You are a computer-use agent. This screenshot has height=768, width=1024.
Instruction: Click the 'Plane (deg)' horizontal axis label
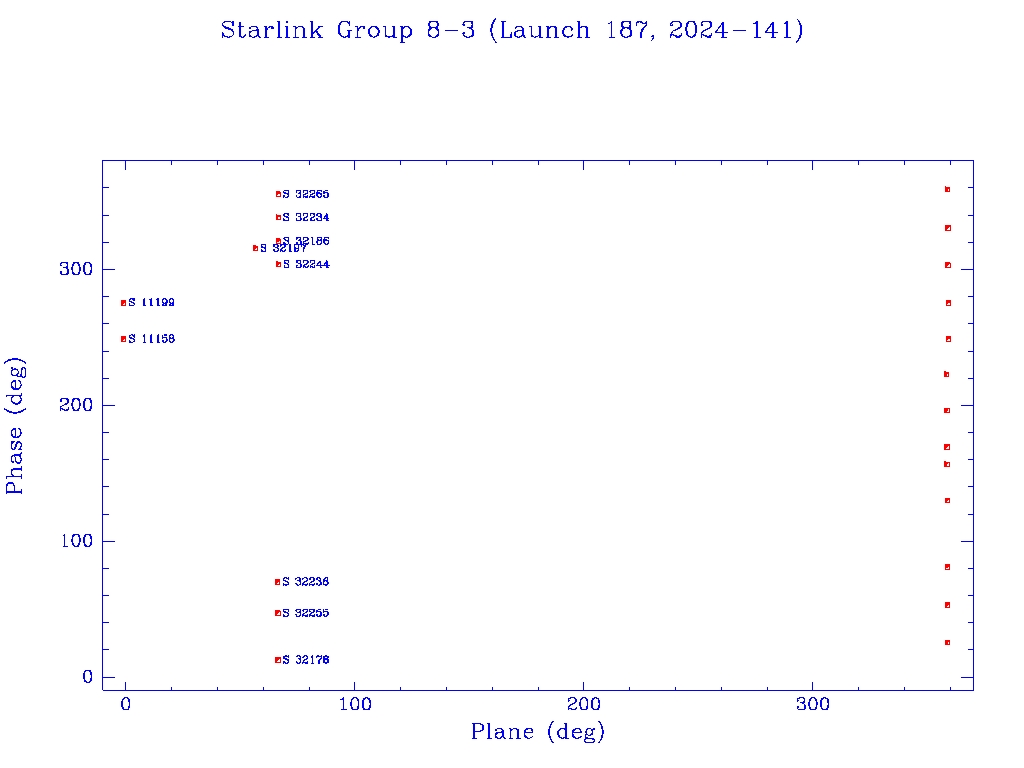[538, 731]
